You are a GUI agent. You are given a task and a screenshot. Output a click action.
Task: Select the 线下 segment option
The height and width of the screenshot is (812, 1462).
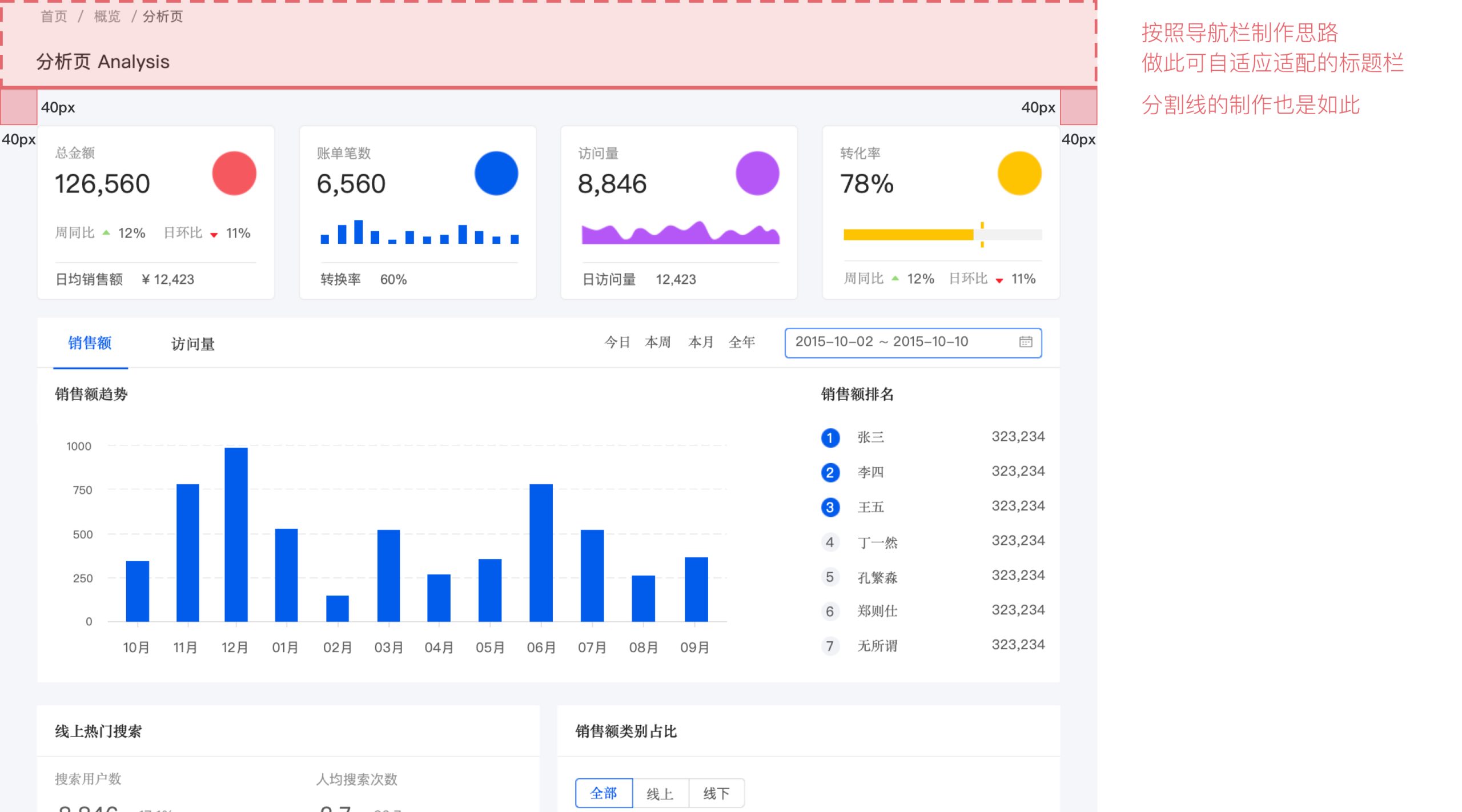[x=716, y=793]
